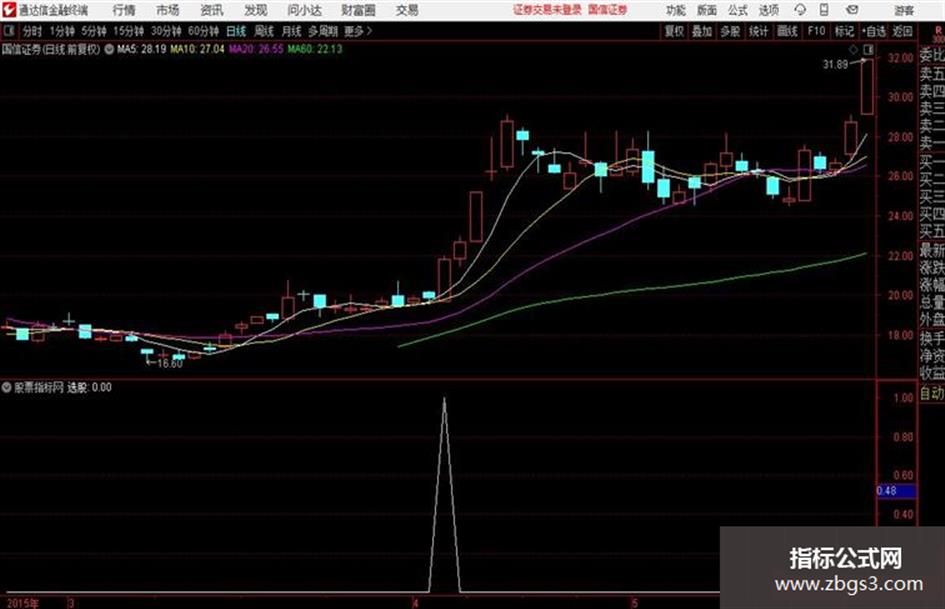Image resolution: width=945 pixels, height=609 pixels.
Task: Click the red 国信证券 broker link
Action: (608, 10)
